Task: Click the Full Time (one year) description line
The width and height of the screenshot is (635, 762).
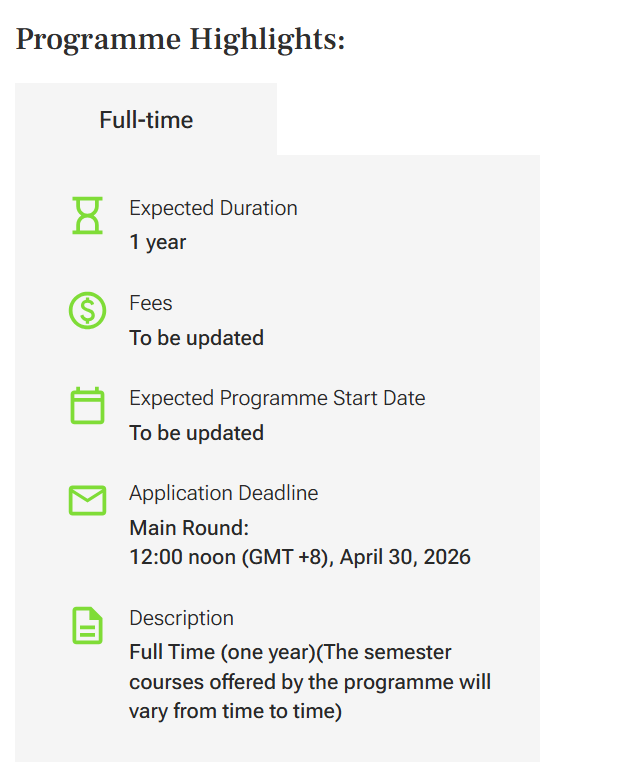Action: 290,652
